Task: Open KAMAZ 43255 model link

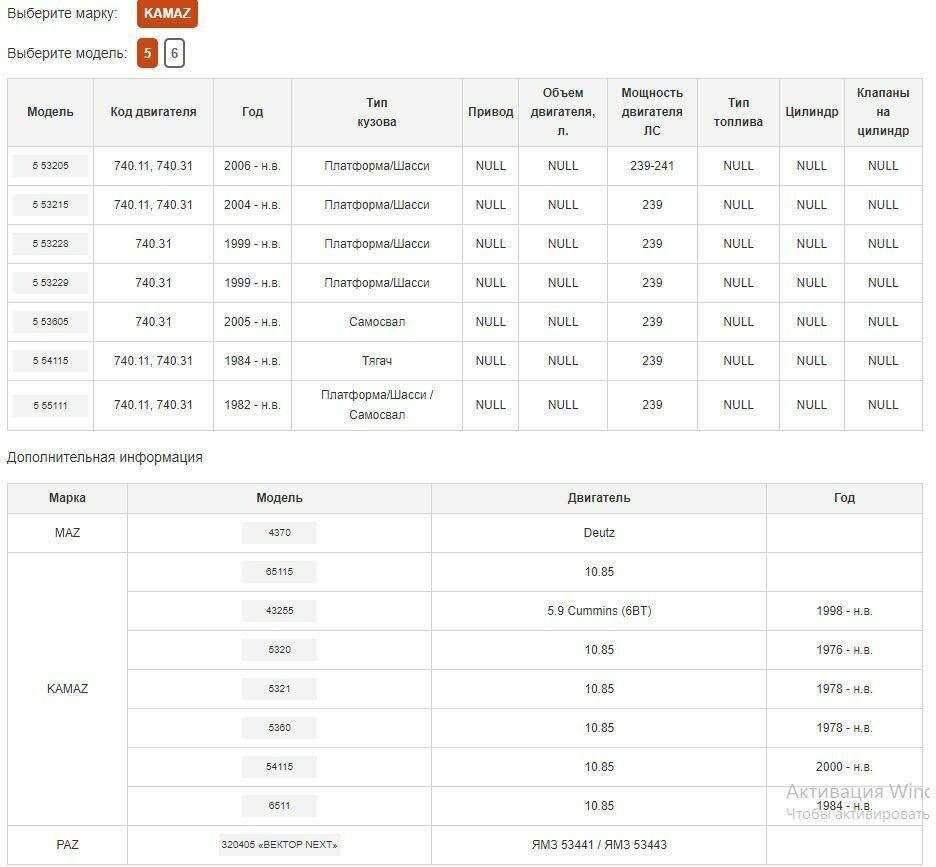Action: (279, 611)
